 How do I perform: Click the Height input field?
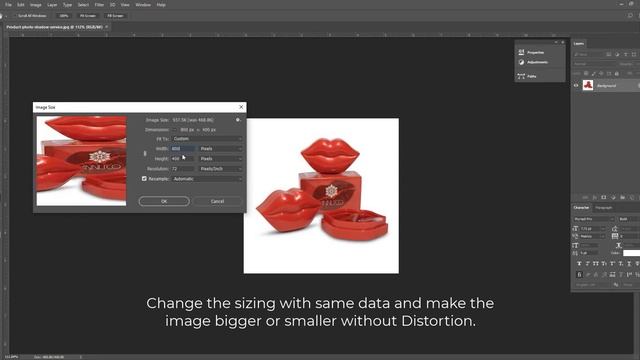click(x=182, y=158)
